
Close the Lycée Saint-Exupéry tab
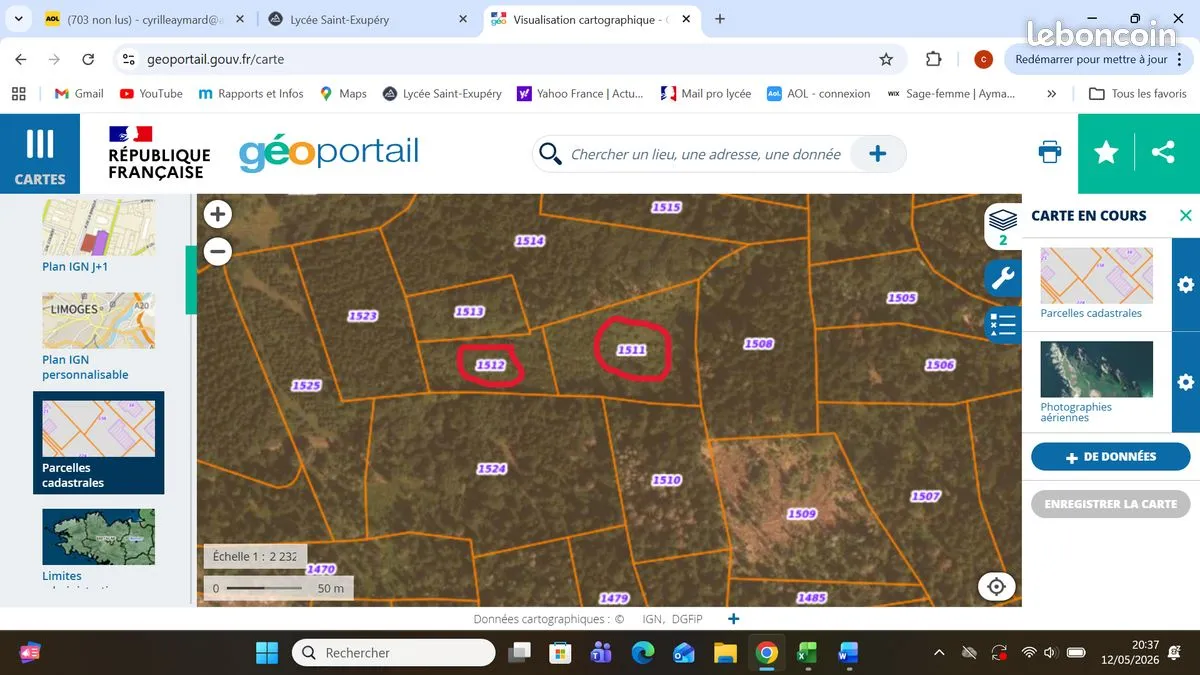coord(463,19)
